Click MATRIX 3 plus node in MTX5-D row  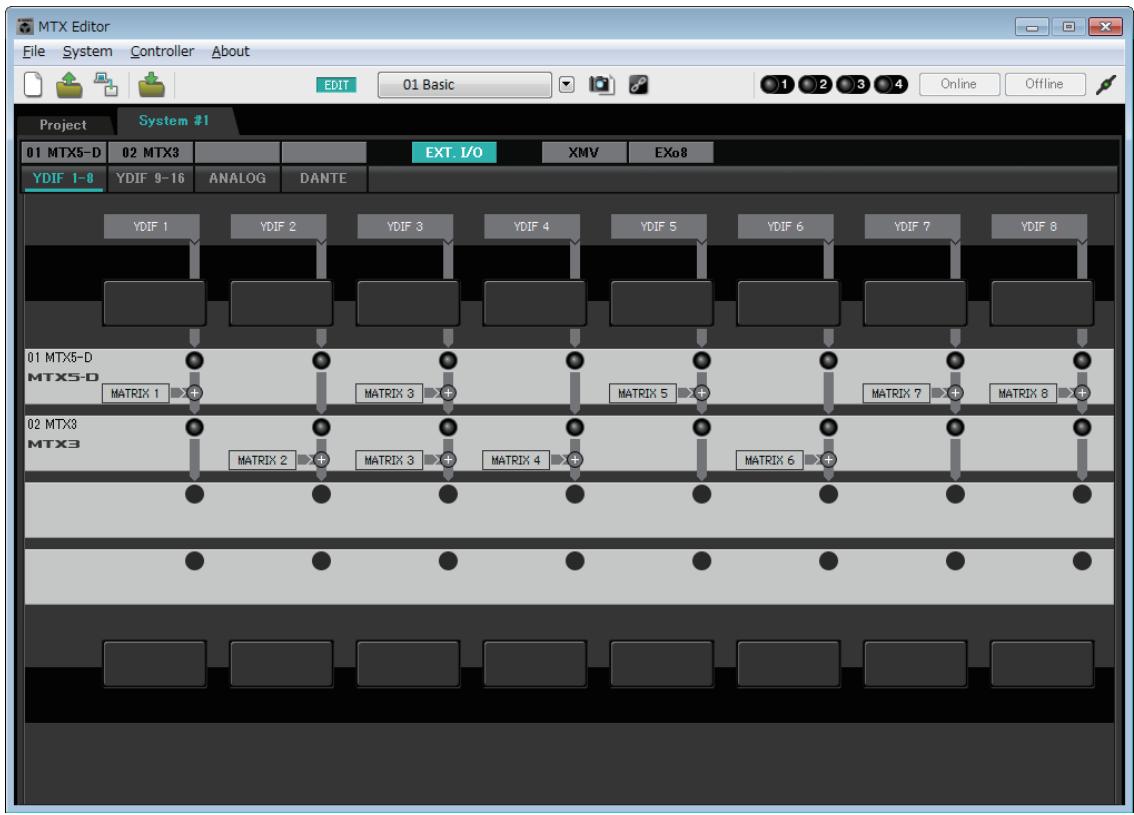[x=448, y=393]
